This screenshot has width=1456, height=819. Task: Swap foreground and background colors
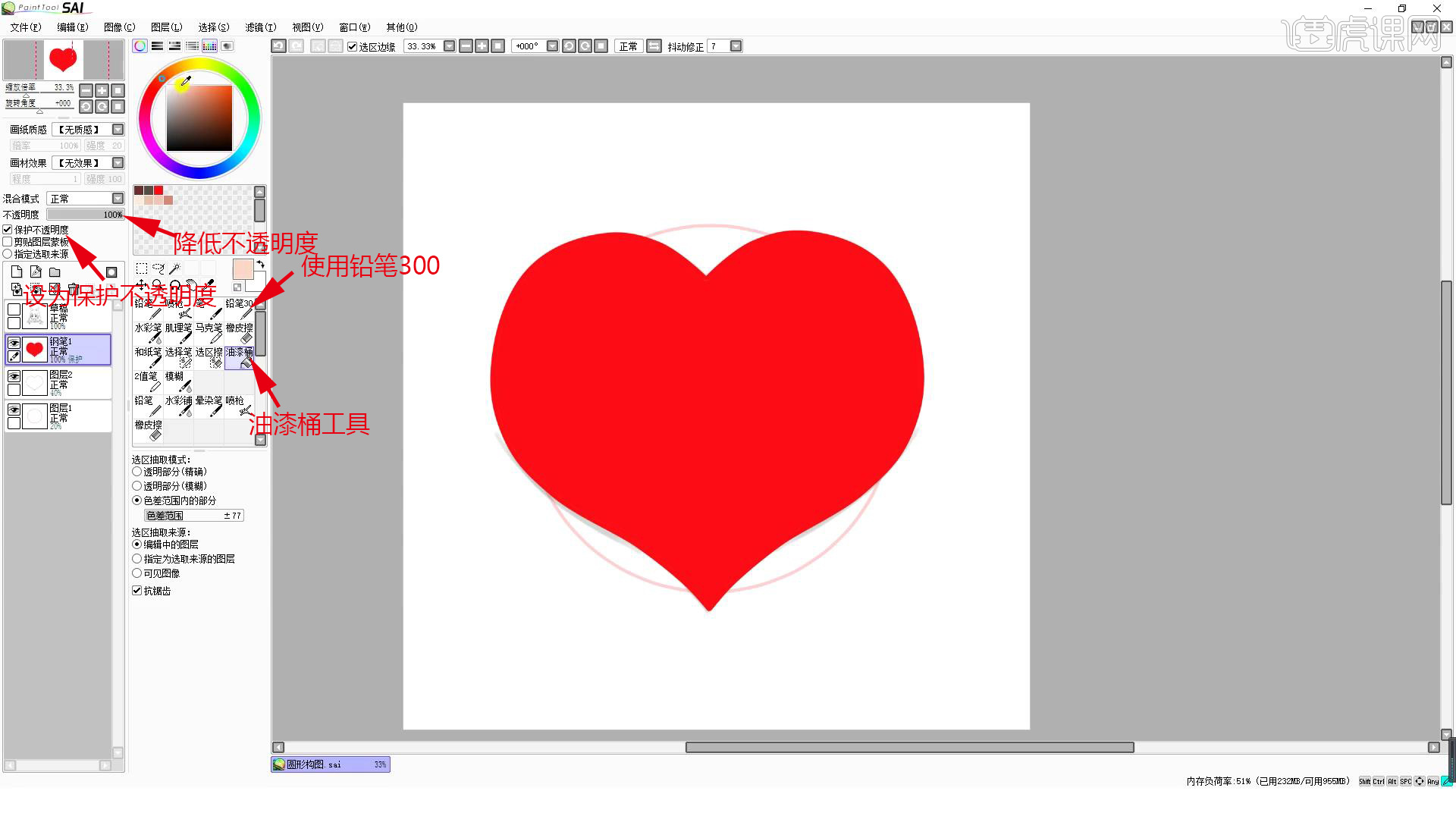click(261, 264)
